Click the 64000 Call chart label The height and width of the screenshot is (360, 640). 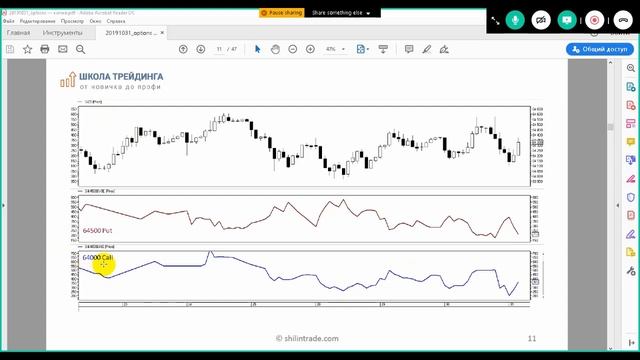click(98, 258)
